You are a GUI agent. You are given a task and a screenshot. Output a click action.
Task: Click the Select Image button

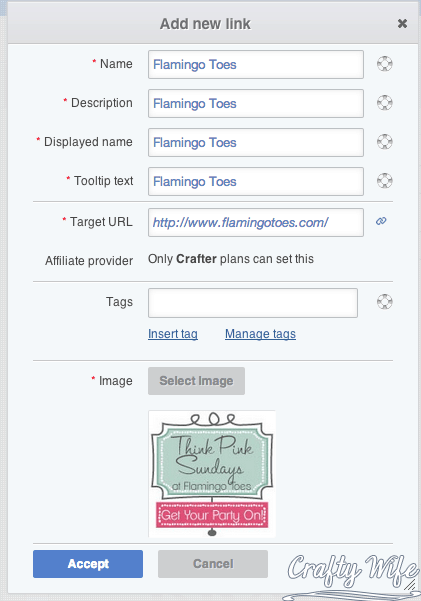pos(196,381)
